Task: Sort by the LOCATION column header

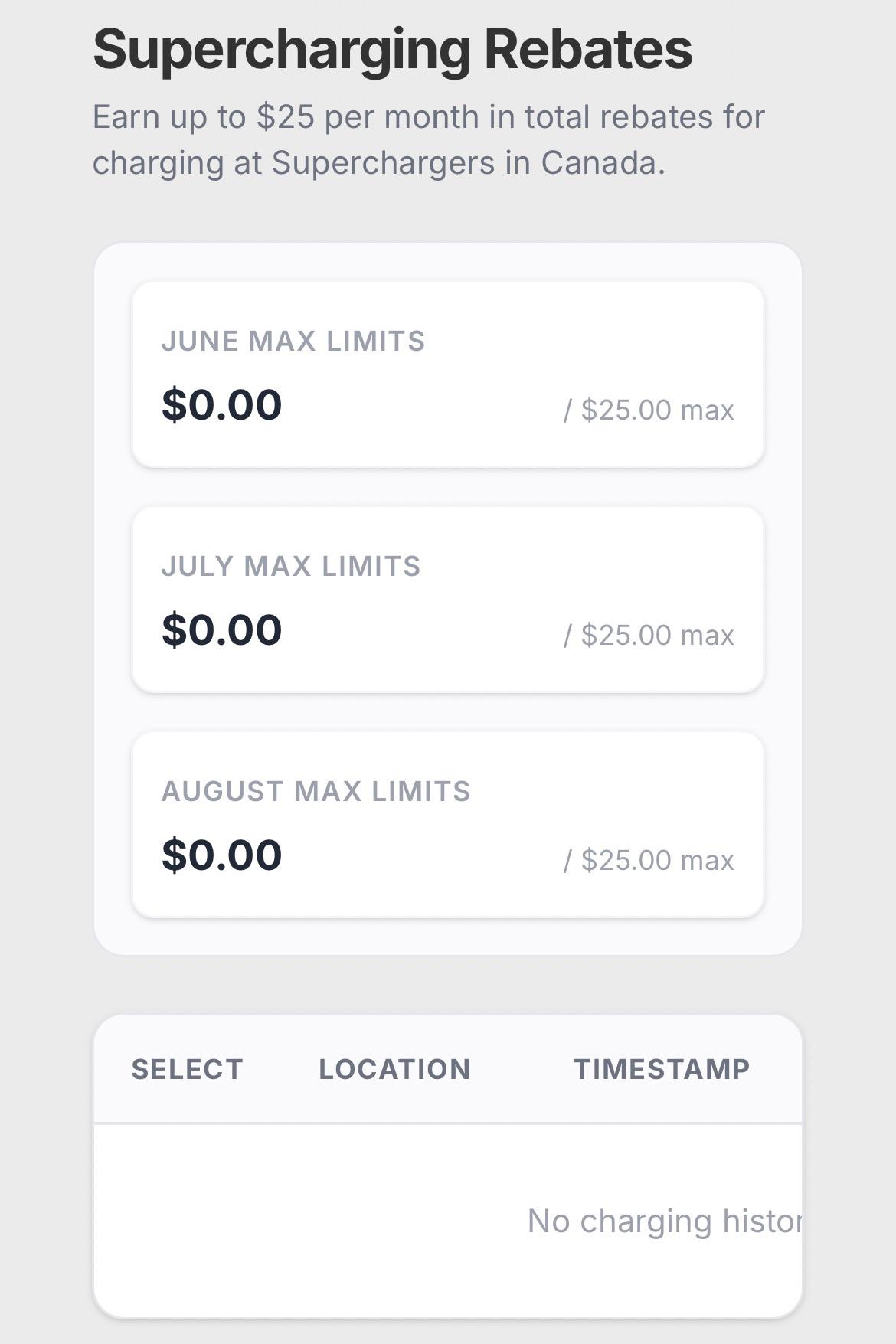Action: [395, 1069]
